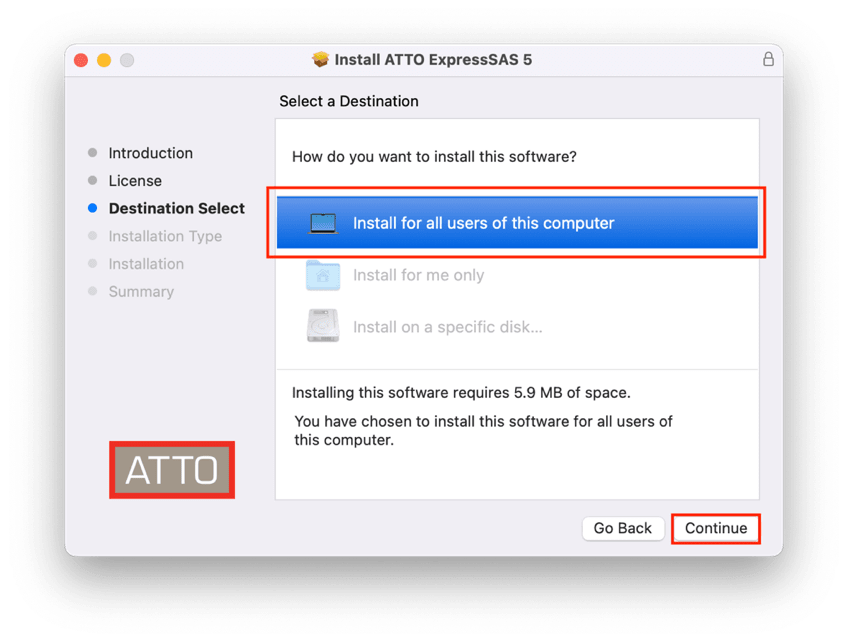Click the lock icon in the title bar
This screenshot has height=642, width=848.
tap(768, 60)
